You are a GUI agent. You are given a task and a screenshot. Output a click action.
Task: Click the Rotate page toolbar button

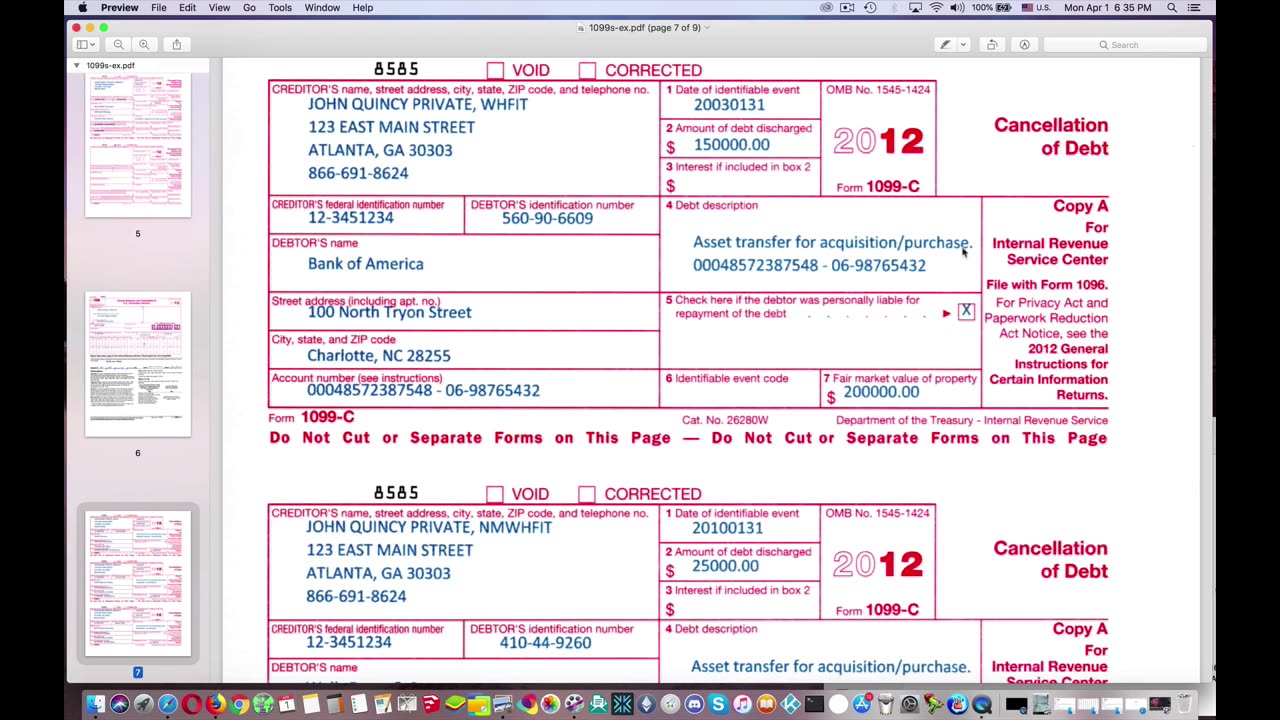(992, 44)
